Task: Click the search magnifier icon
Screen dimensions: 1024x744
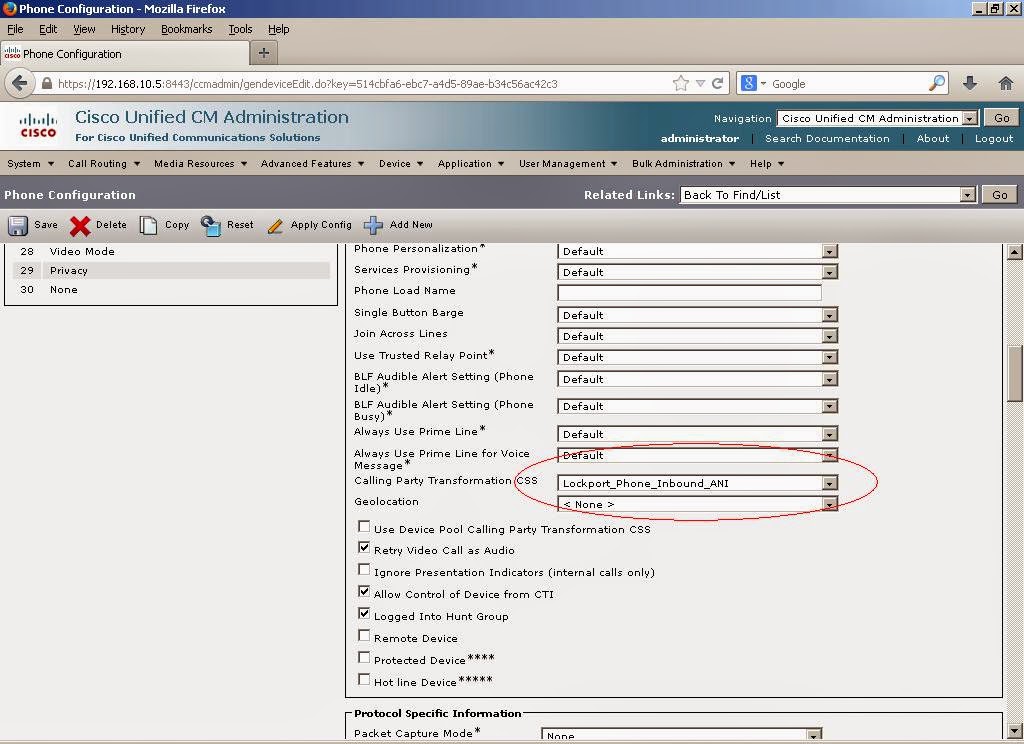Action: [x=936, y=83]
